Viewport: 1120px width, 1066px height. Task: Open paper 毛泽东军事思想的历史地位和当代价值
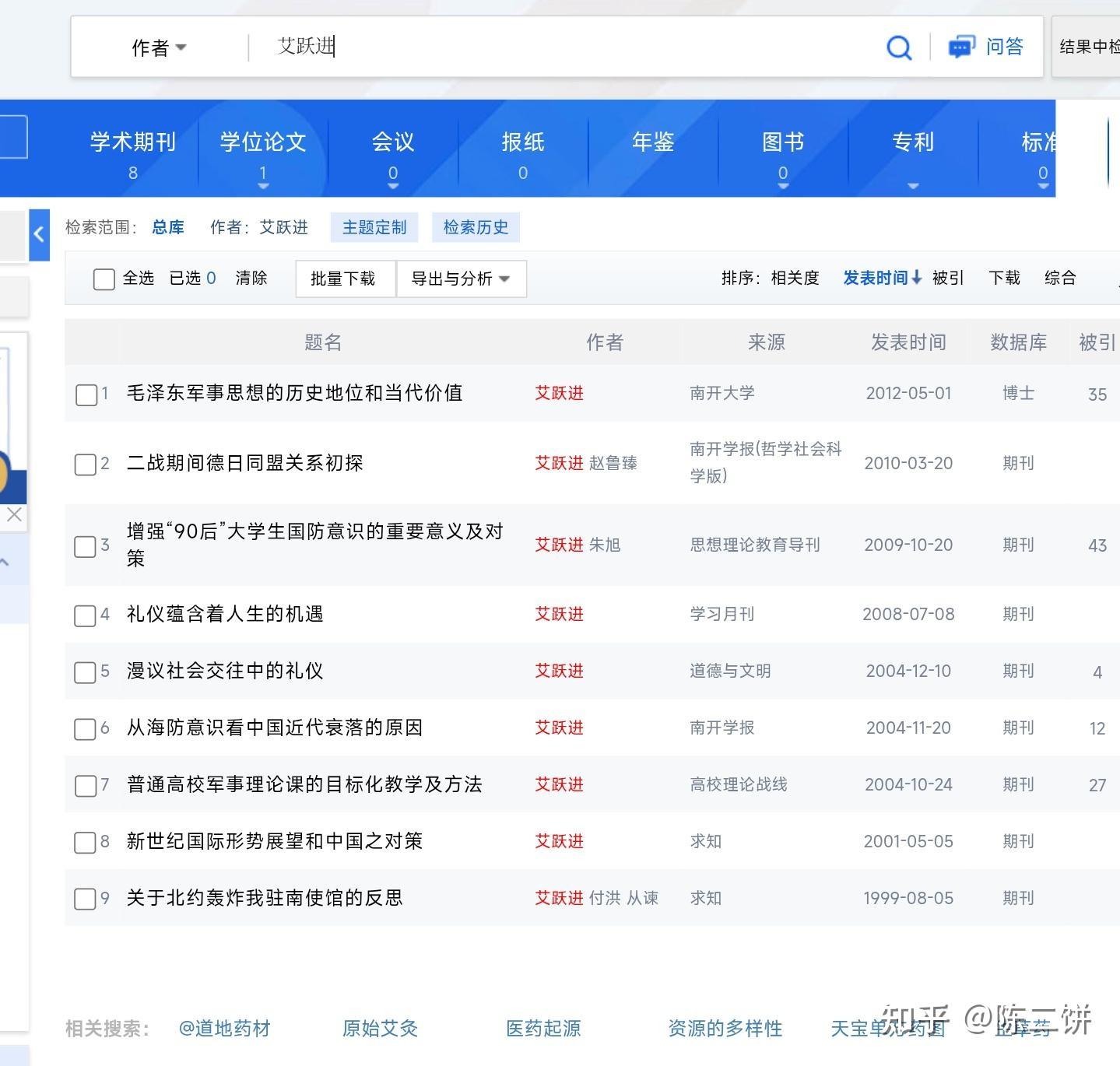click(295, 393)
